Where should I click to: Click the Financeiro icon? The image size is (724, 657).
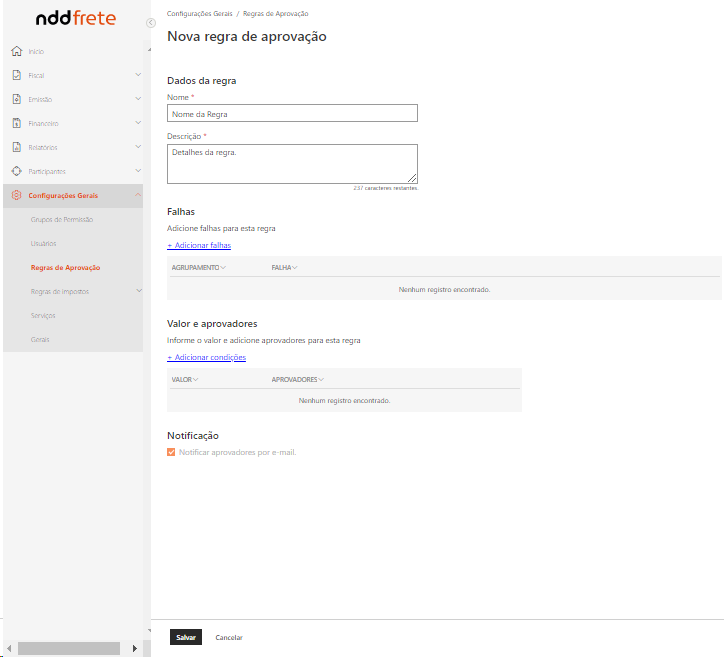click(17, 123)
